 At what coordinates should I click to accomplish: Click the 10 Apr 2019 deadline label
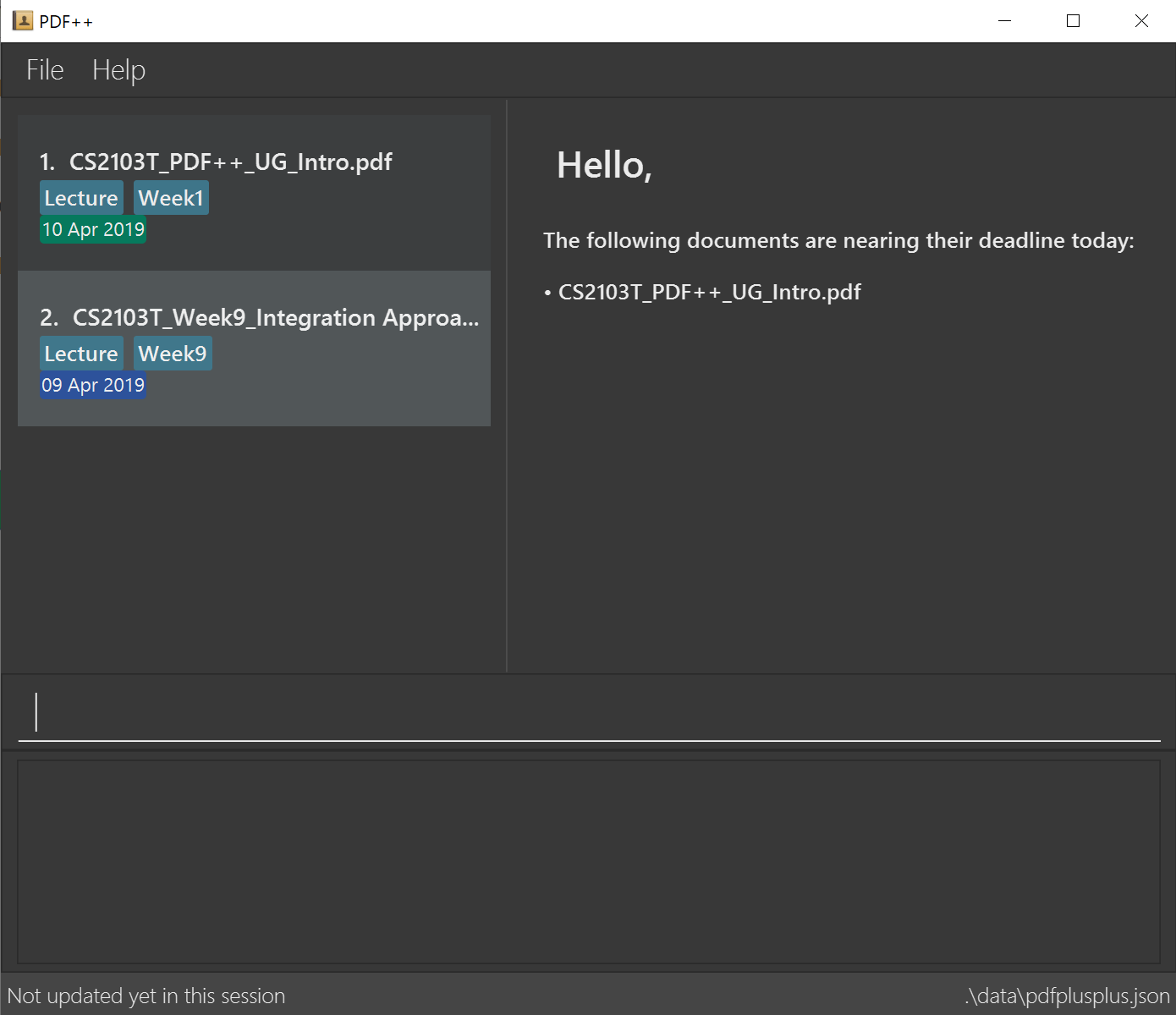point(93,229)
